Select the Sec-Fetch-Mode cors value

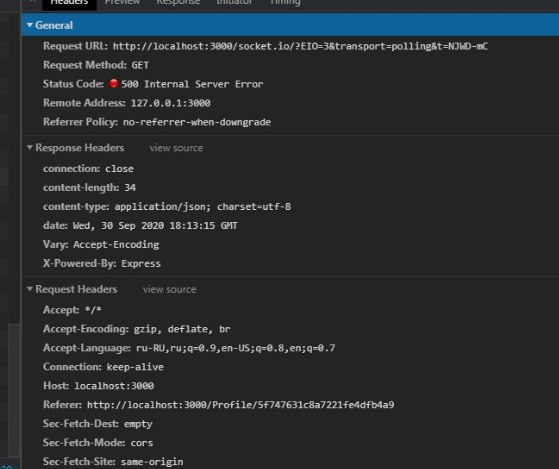(x=142, y=443)
